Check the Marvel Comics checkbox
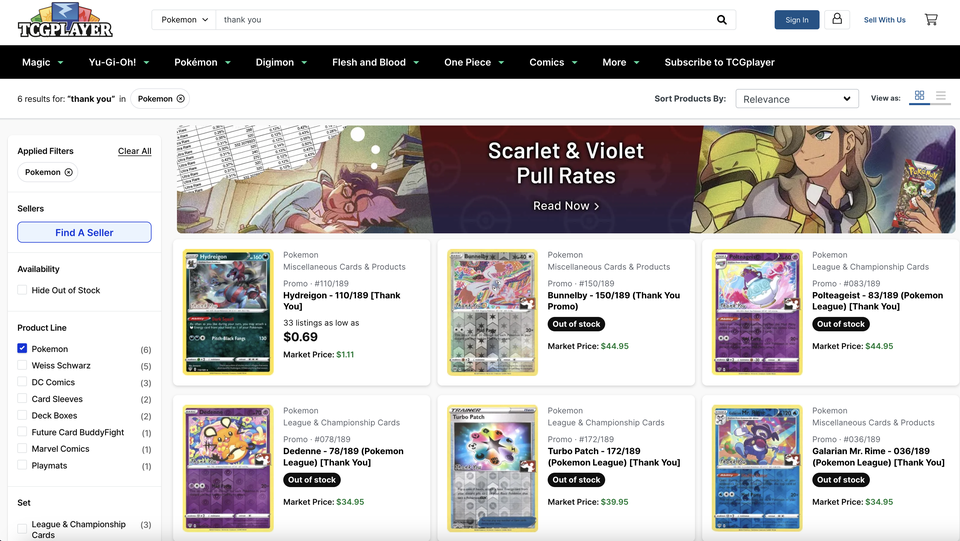This screenshot has height=541, width=960. [22, 449]
